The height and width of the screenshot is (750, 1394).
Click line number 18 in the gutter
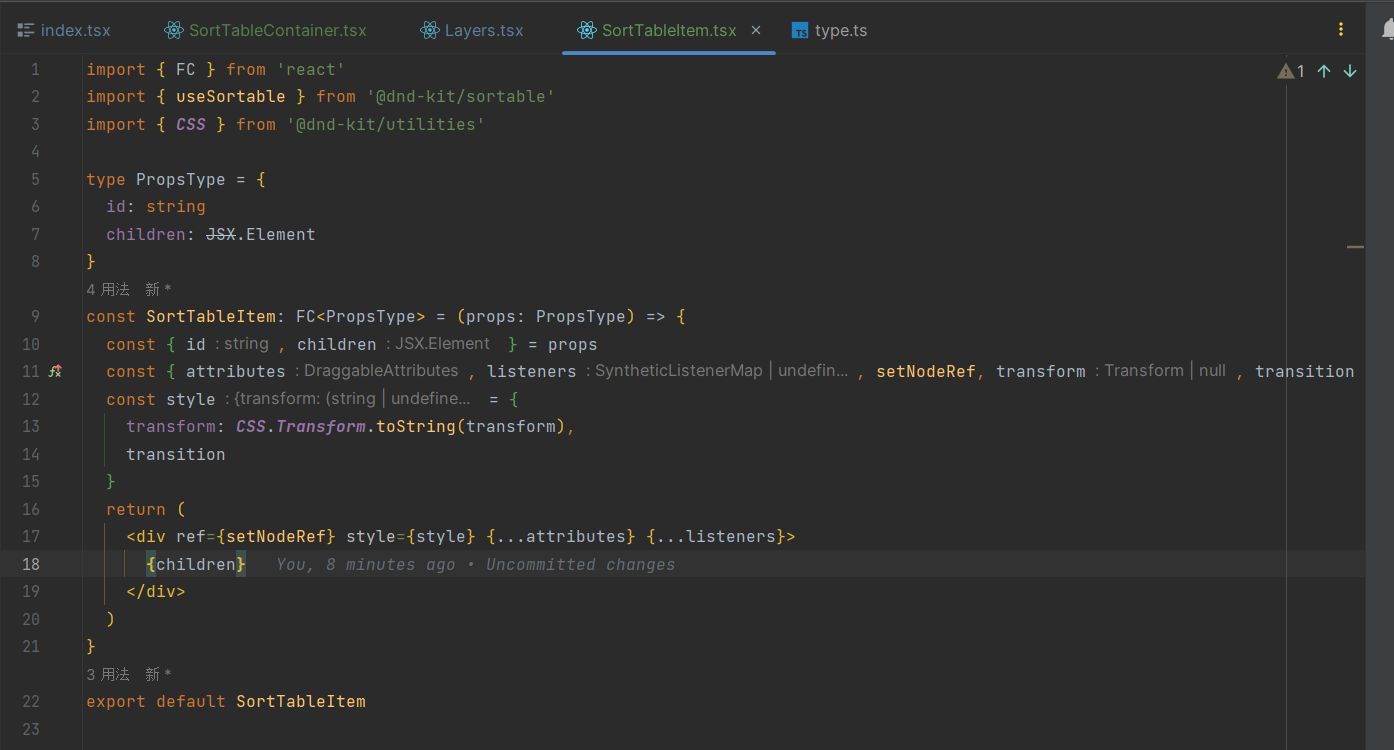coord(31,564)
